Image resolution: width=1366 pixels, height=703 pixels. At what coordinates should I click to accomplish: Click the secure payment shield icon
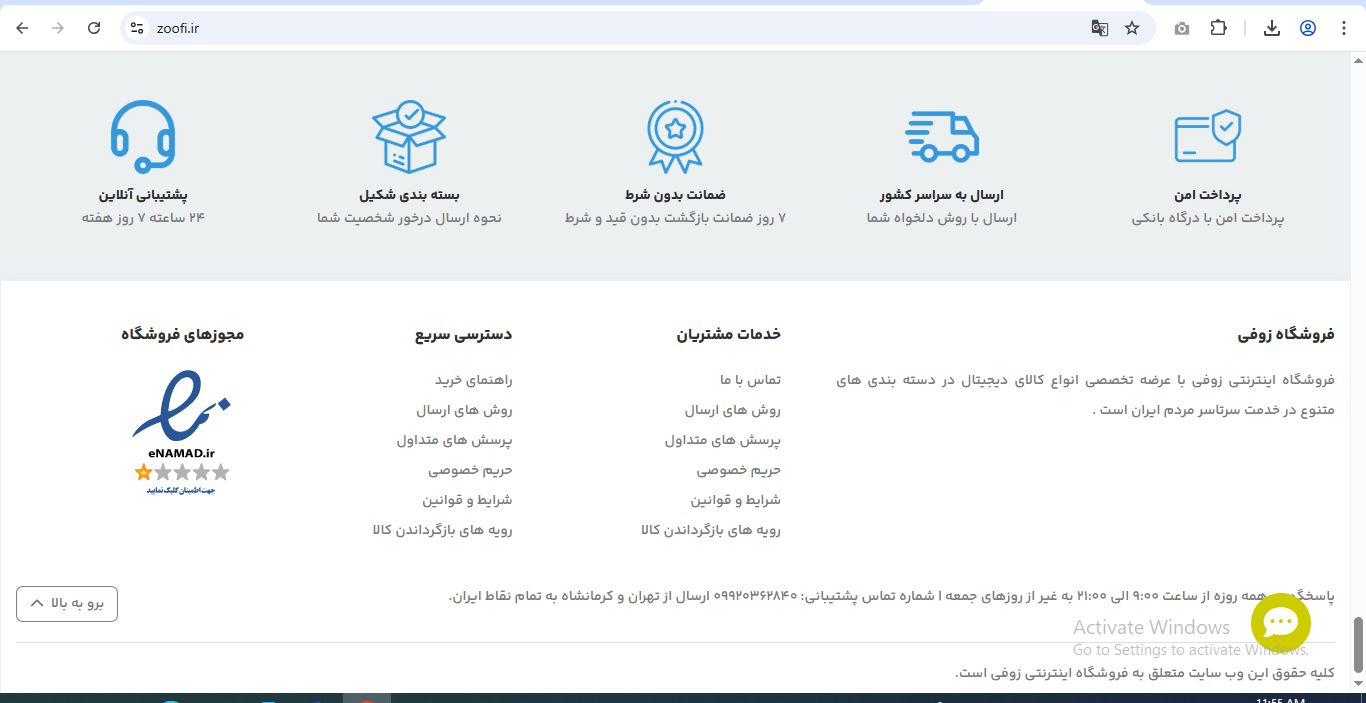[x=1207, y=137]
